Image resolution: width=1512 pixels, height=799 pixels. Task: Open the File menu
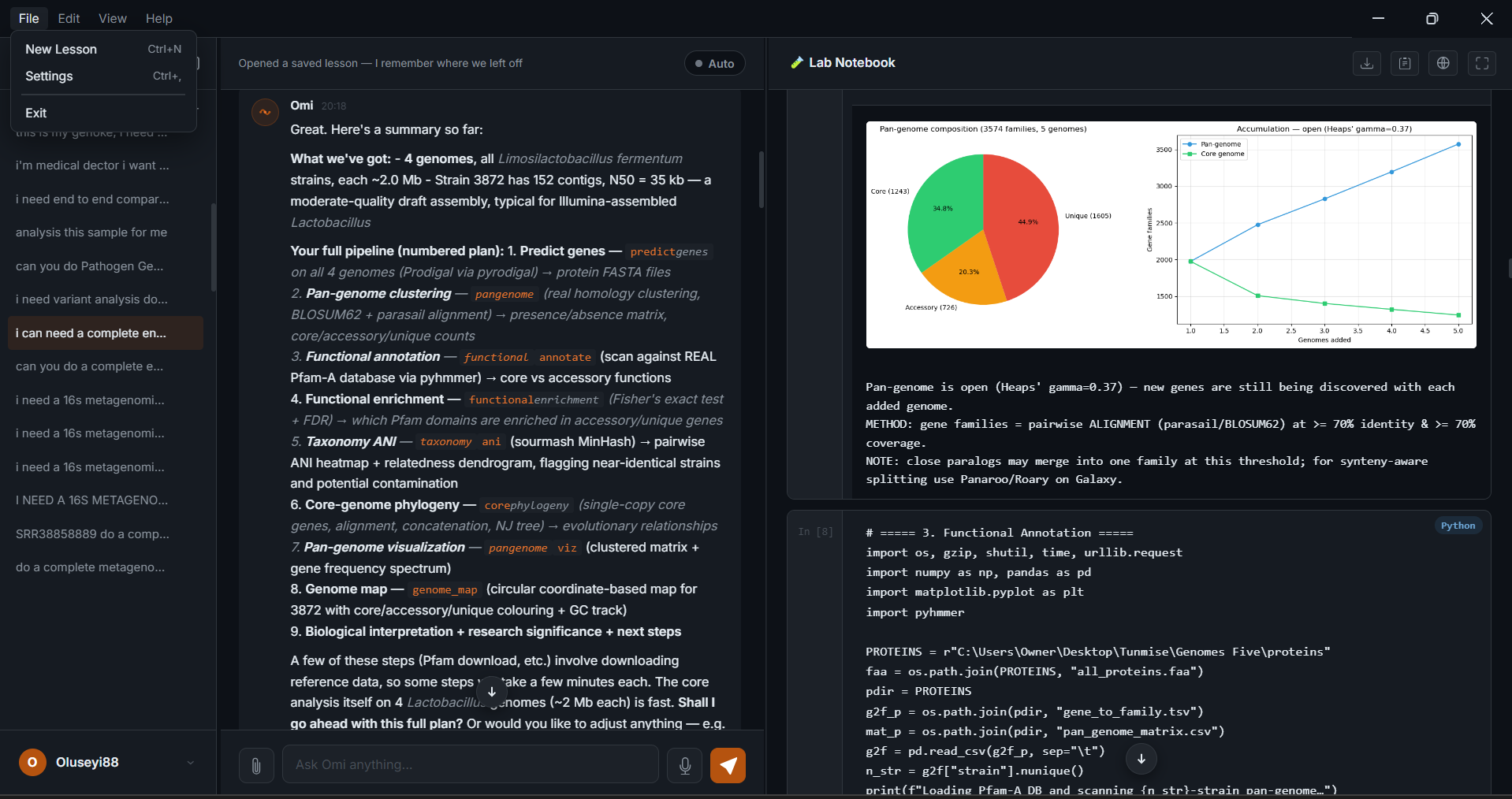29,18
